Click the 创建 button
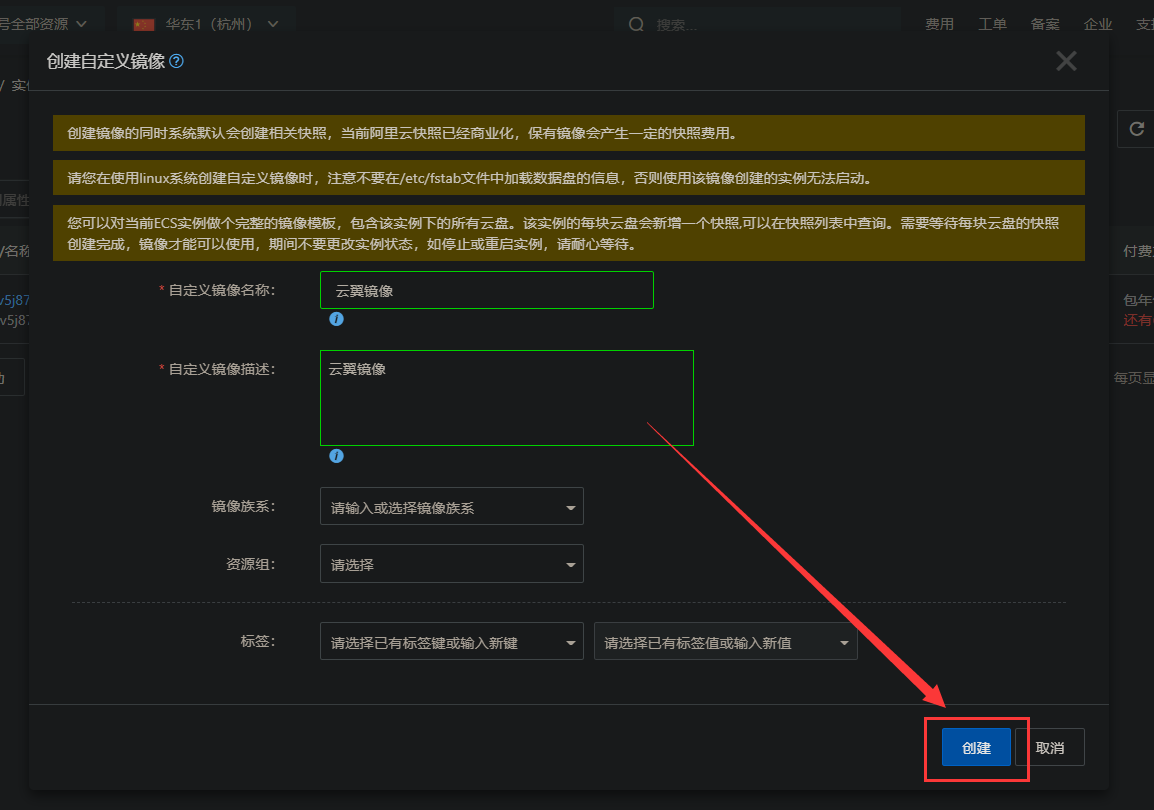The height and width of the screenshot is (810, 1154). 976,747
